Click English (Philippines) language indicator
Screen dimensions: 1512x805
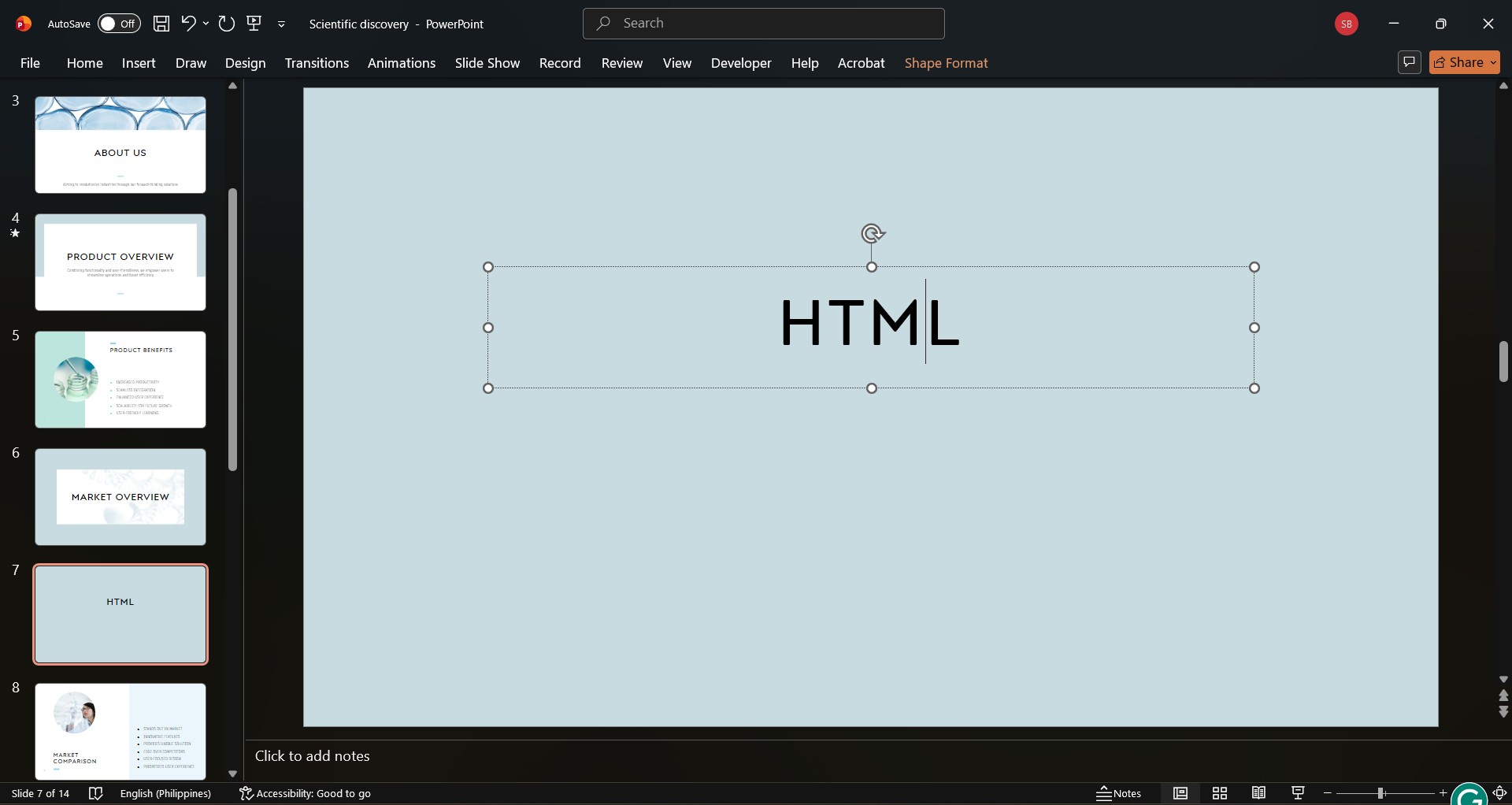(x=165, y=793)
